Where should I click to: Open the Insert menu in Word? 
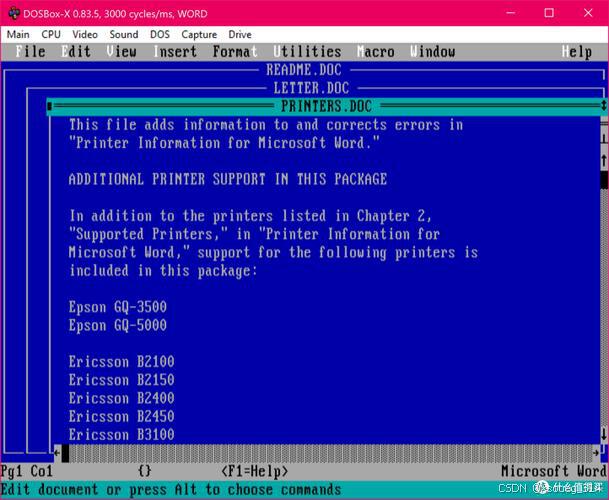[x=175, y=52]
